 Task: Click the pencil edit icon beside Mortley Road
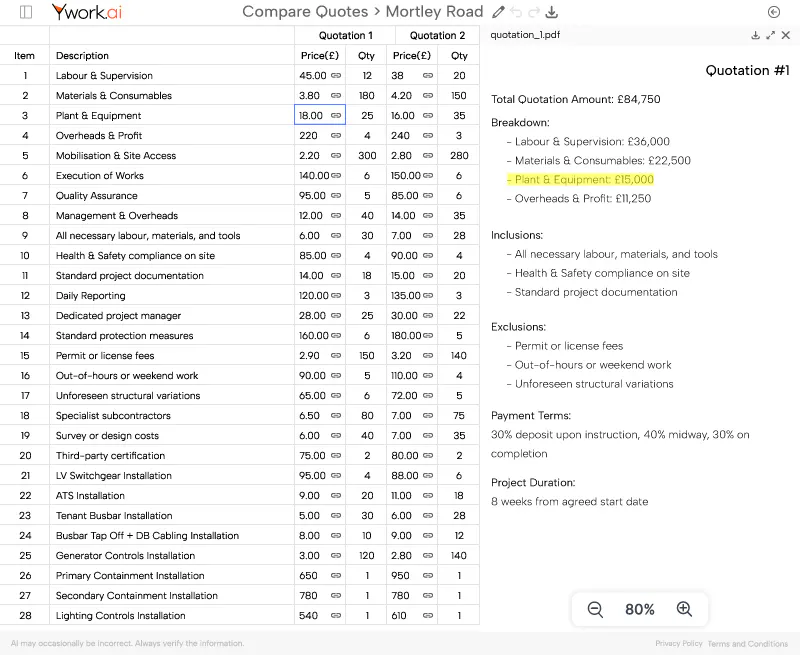(x=498, y=12)
